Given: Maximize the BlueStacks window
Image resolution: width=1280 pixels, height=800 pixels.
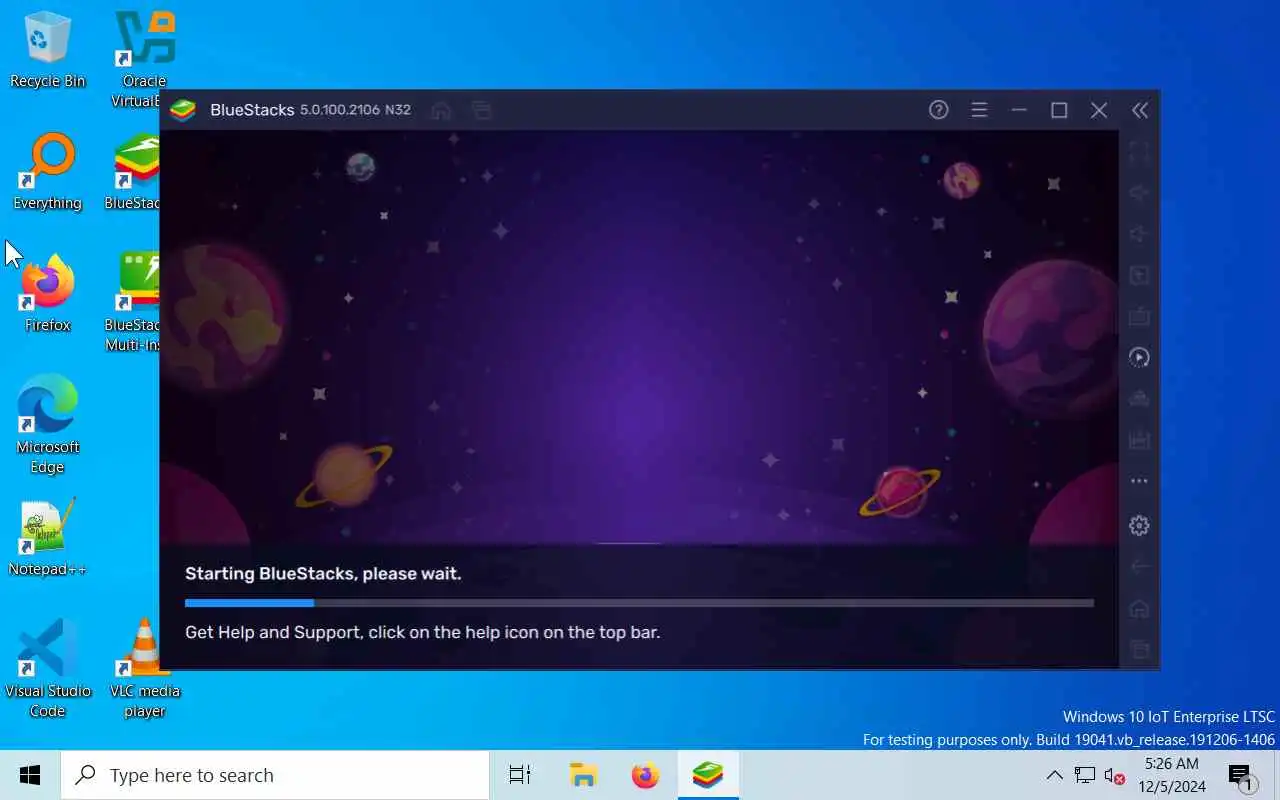Looking at the screenshot, I should point(1059,110).
